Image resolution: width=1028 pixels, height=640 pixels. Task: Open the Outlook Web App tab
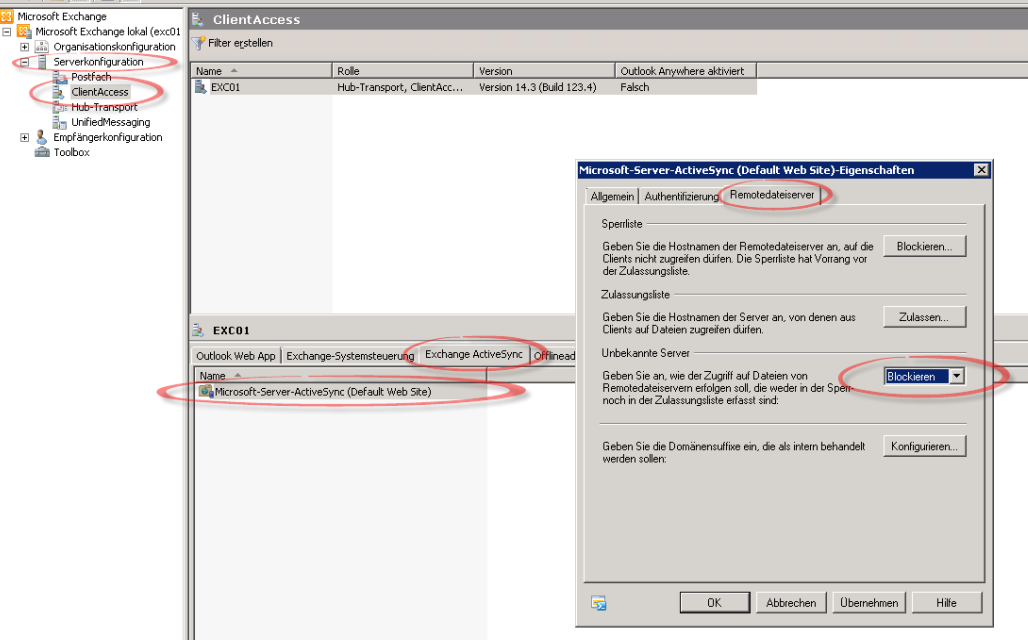click(x=236, y=355)
